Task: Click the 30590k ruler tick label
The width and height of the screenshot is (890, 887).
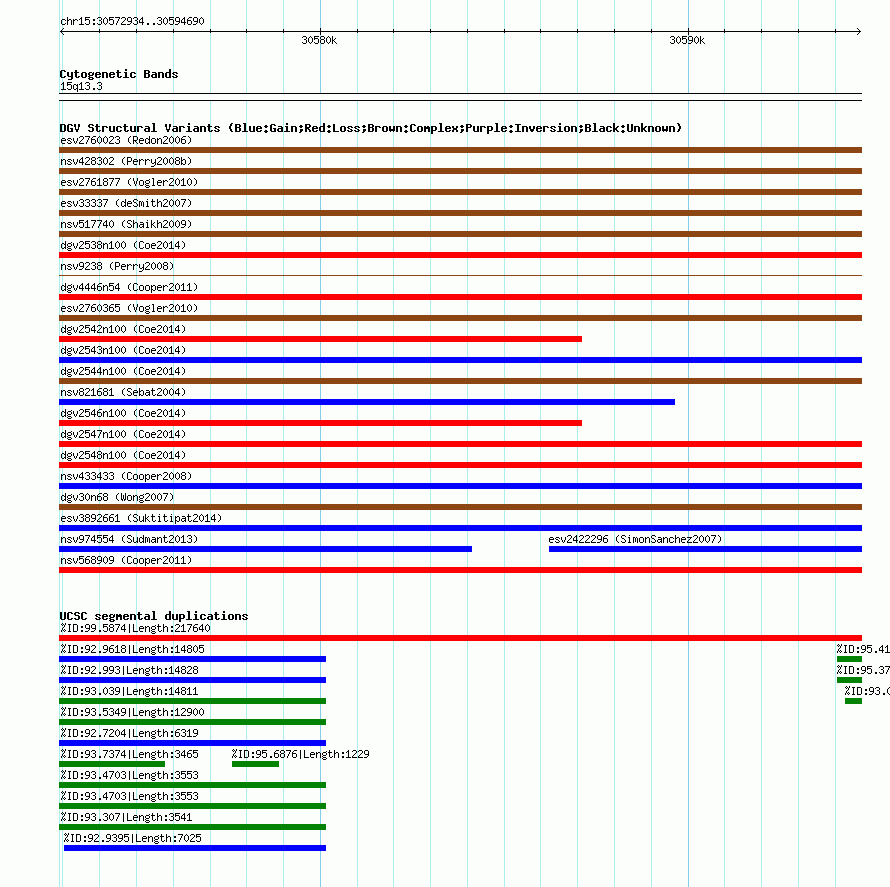Action: coord(687,40)
